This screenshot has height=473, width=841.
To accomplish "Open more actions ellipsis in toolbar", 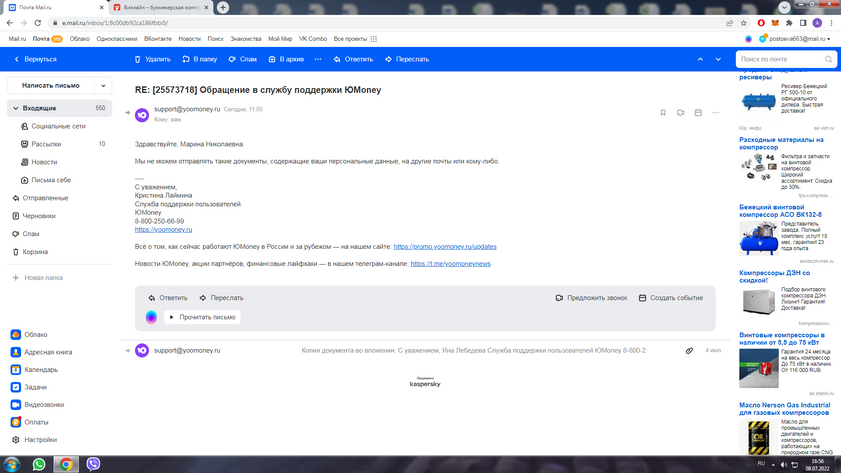I will click(318, 60).
